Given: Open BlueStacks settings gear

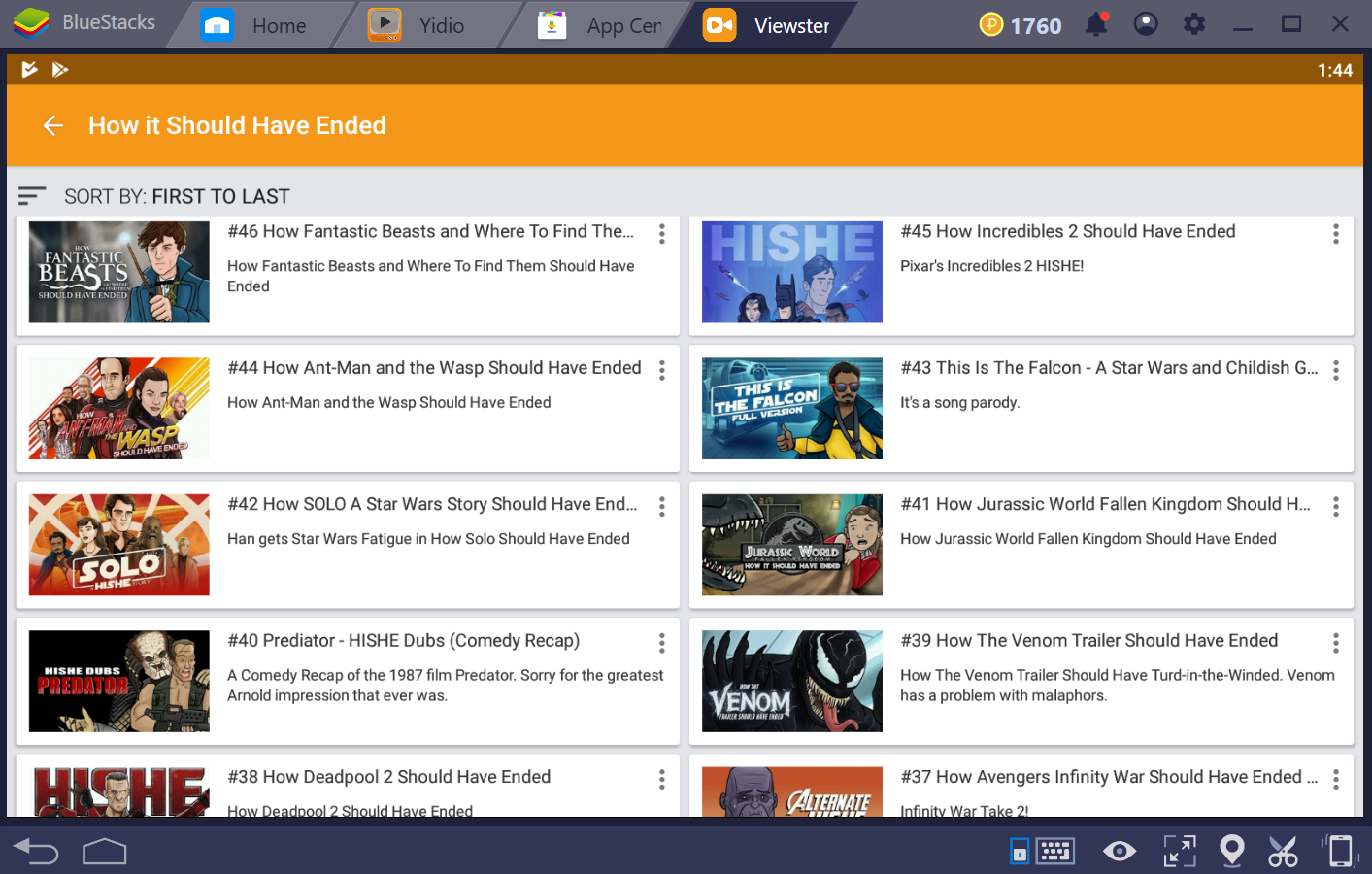Looking at the screenshot, I should click(1194, 24).
